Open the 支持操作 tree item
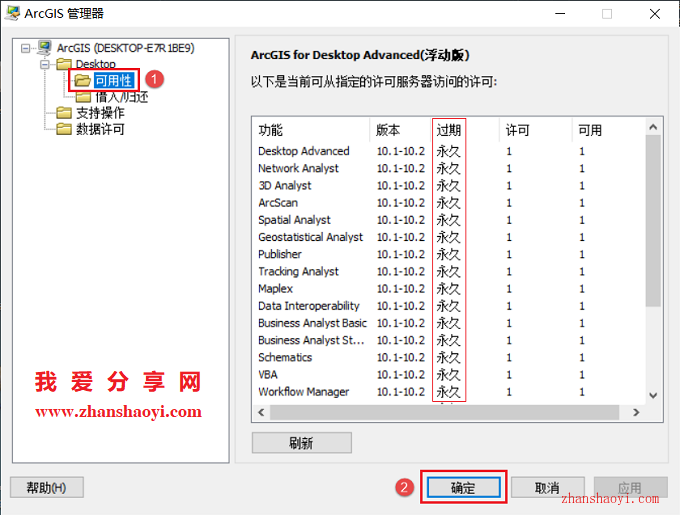Screen dimensions: 680x515 [x=100, y=113]
